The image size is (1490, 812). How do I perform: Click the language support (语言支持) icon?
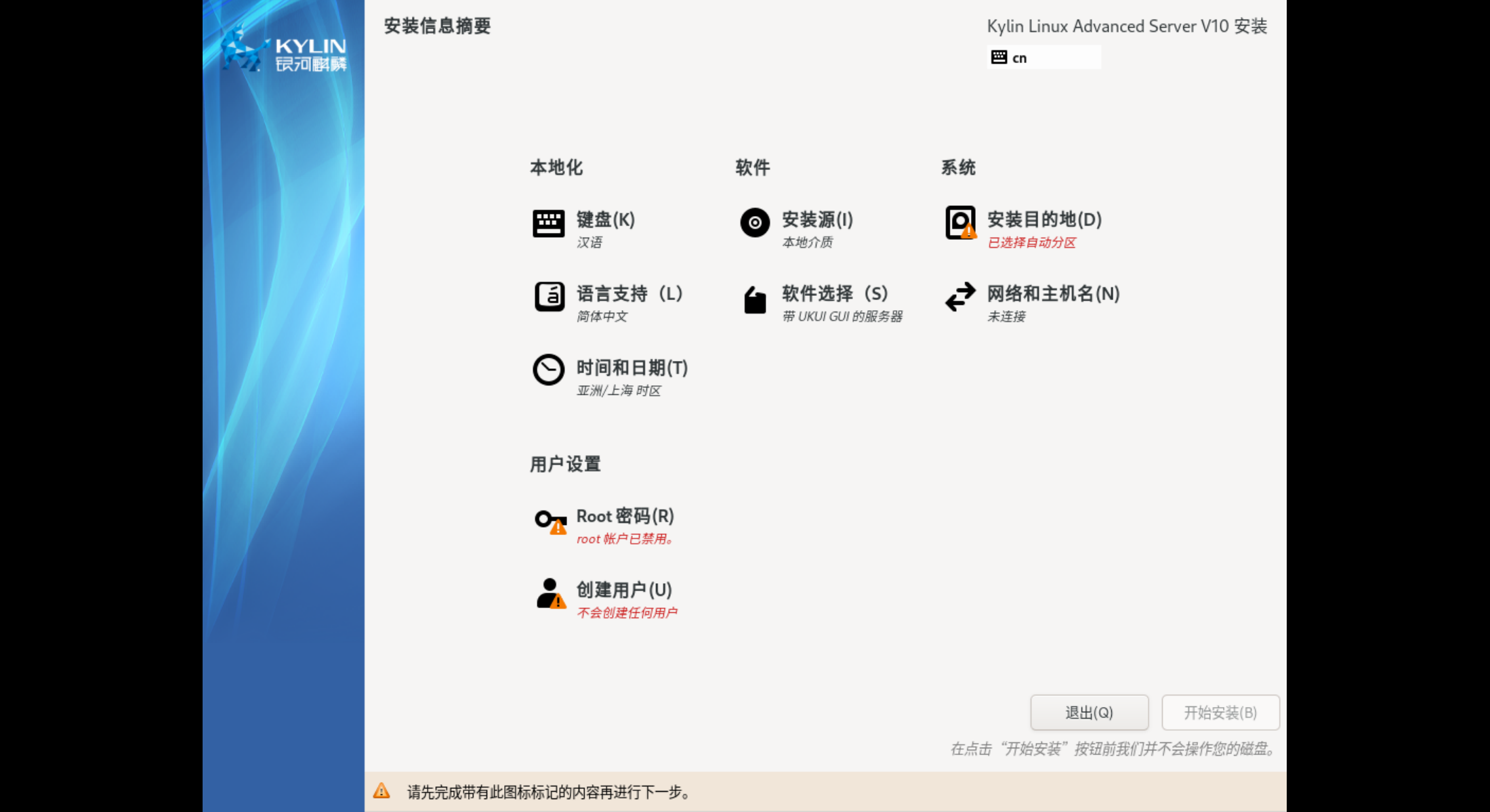[x=549, y=297]
